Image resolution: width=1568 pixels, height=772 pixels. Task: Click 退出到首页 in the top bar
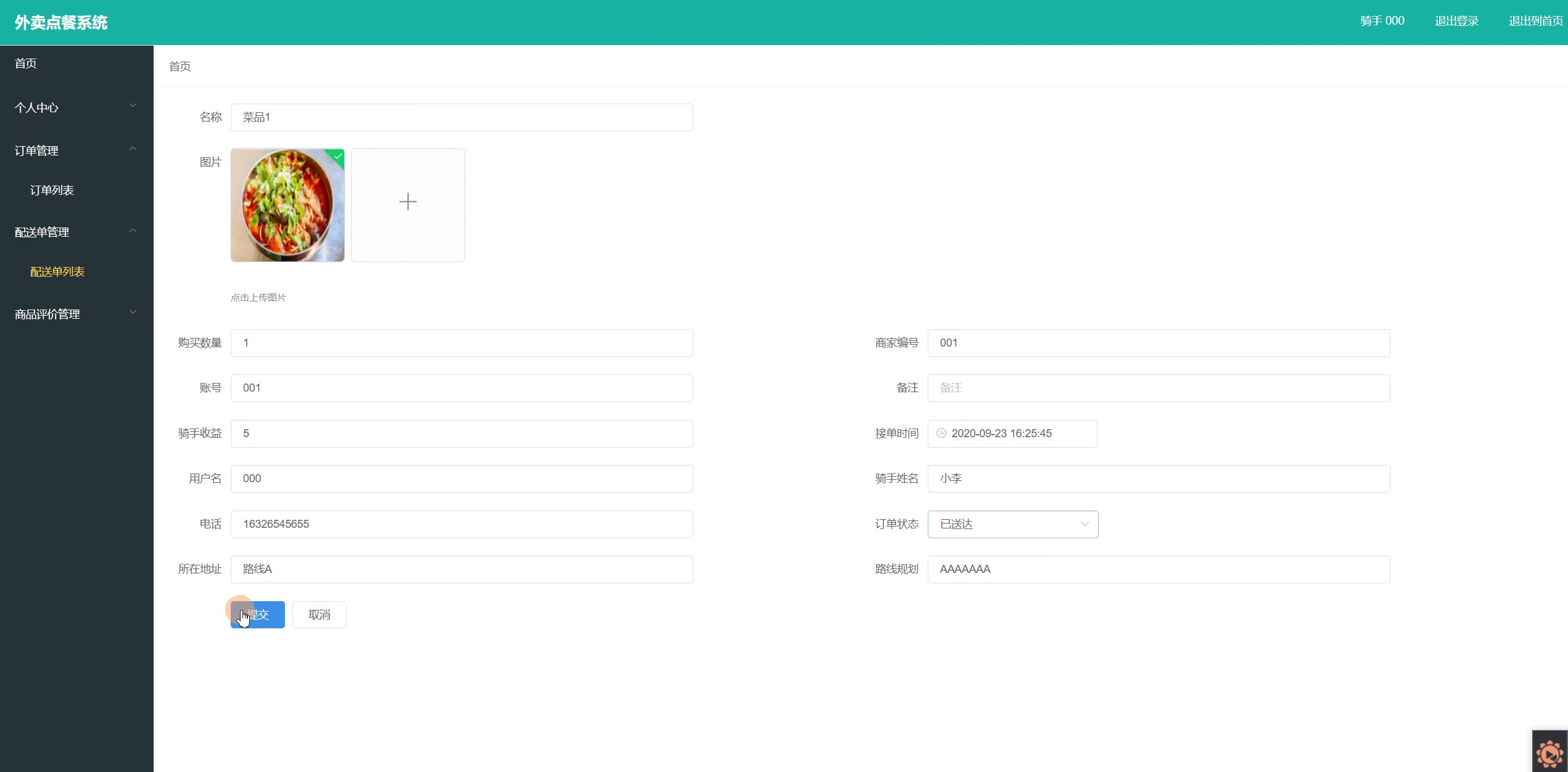(x=1535, y=21)
